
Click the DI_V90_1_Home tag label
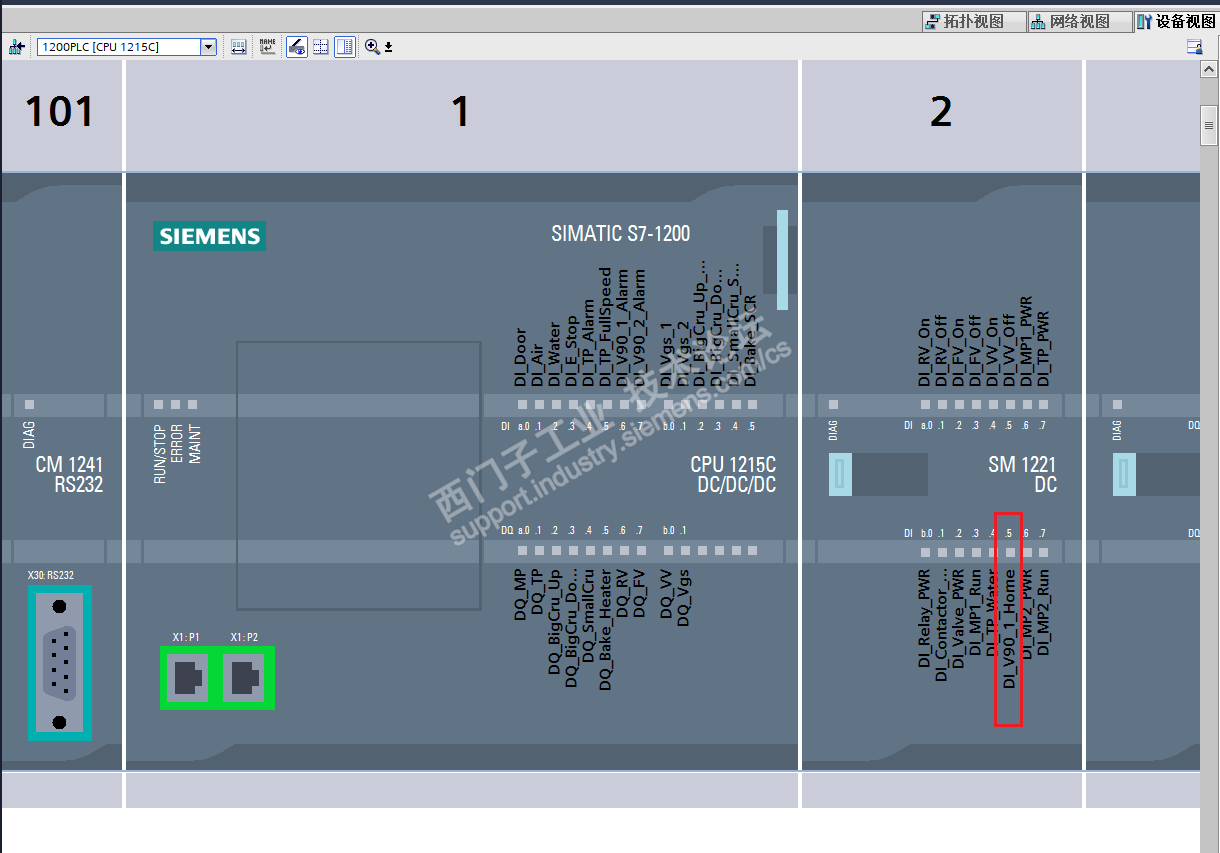click(1009, 629)
